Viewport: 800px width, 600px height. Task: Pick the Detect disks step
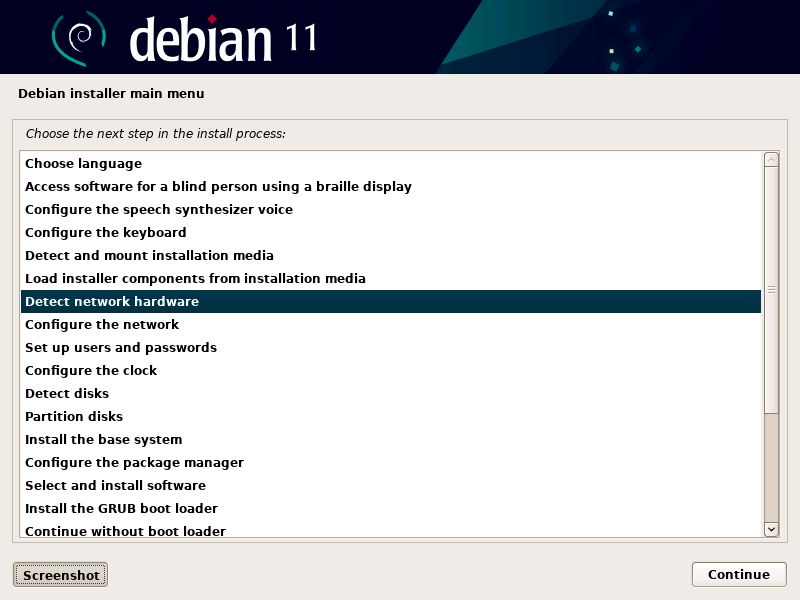click(x=391, y=393)
